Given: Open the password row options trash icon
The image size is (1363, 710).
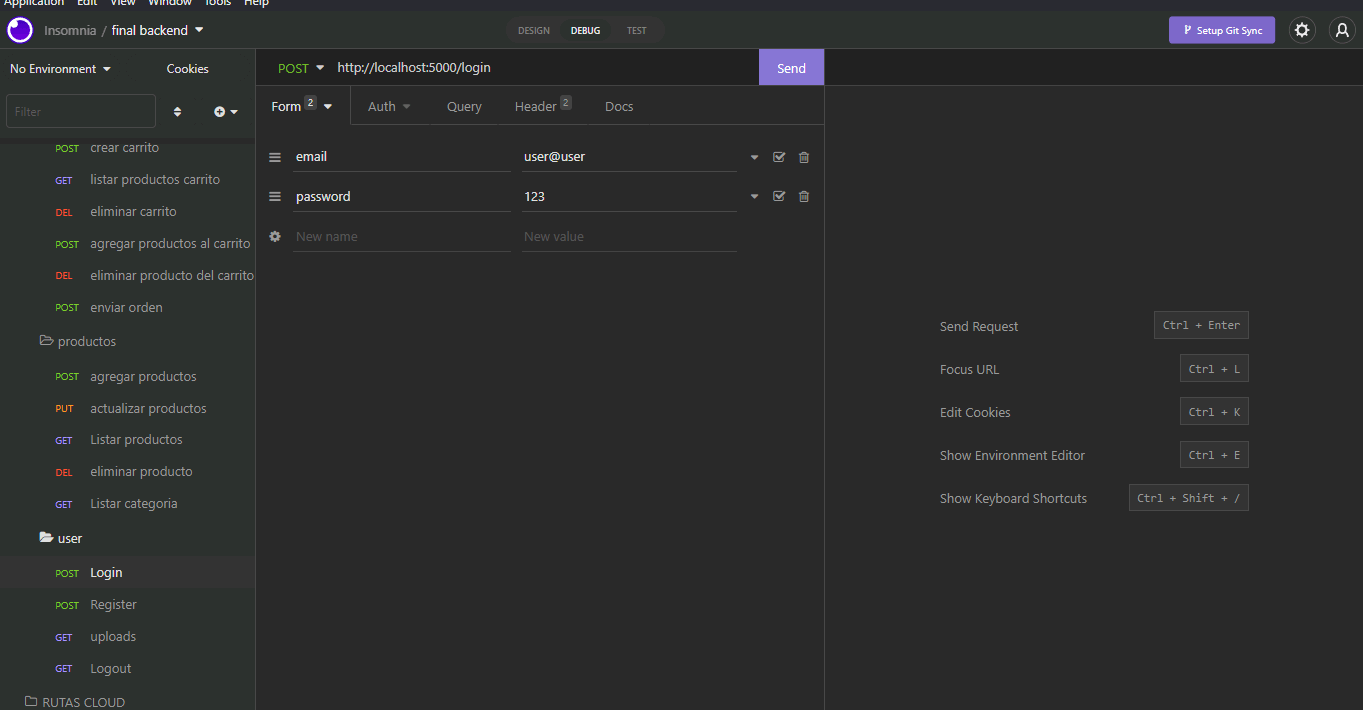Looking at the screenshot, I should [803, 196].
